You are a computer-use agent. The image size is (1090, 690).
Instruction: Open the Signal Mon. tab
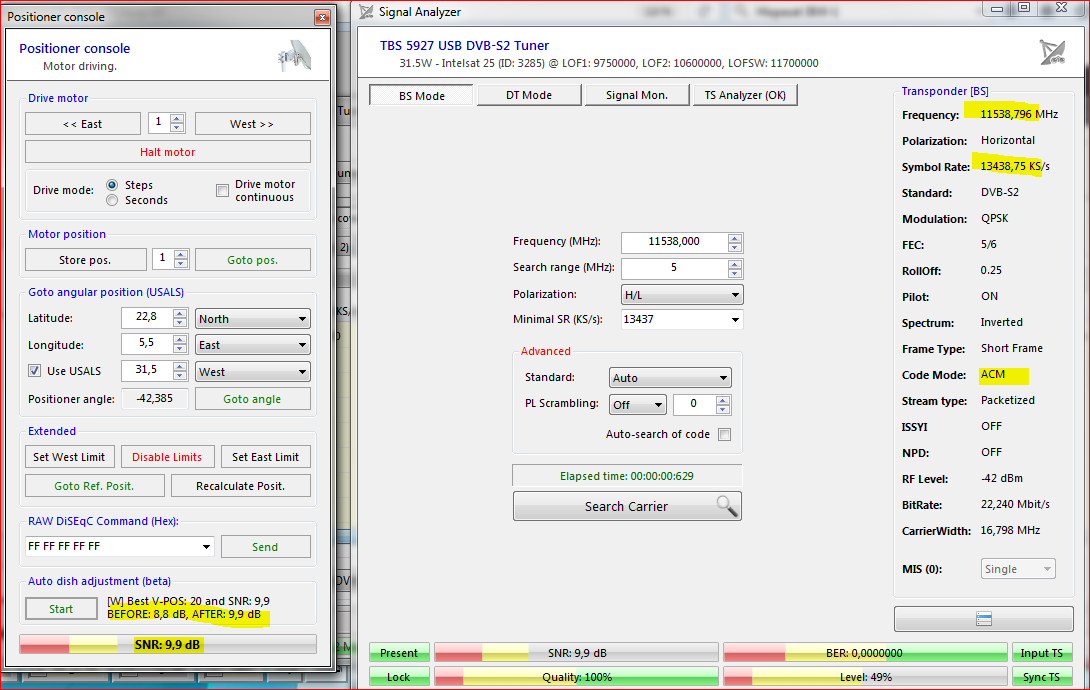tap(635, 95)
